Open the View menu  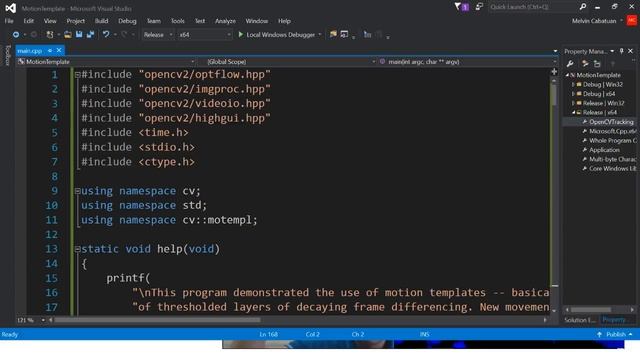(x=50, y=21)
